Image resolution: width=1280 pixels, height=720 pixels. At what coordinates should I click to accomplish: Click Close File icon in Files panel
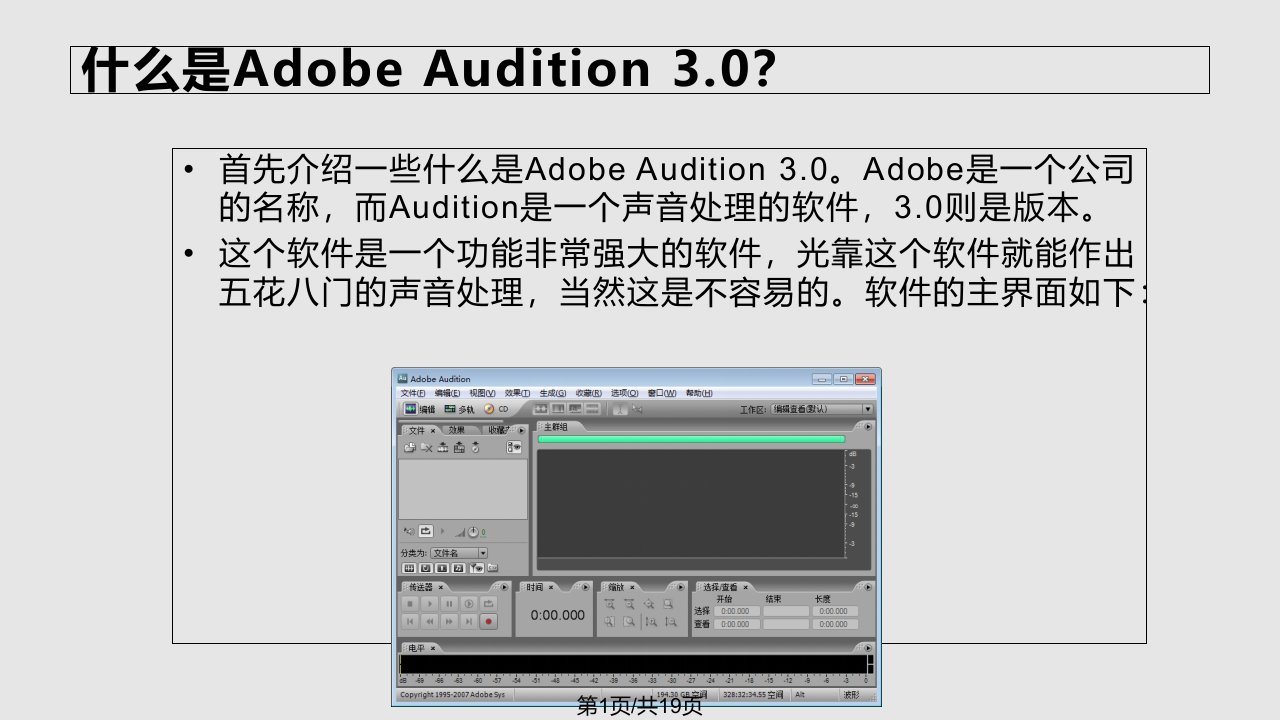(x=426, y=447)
